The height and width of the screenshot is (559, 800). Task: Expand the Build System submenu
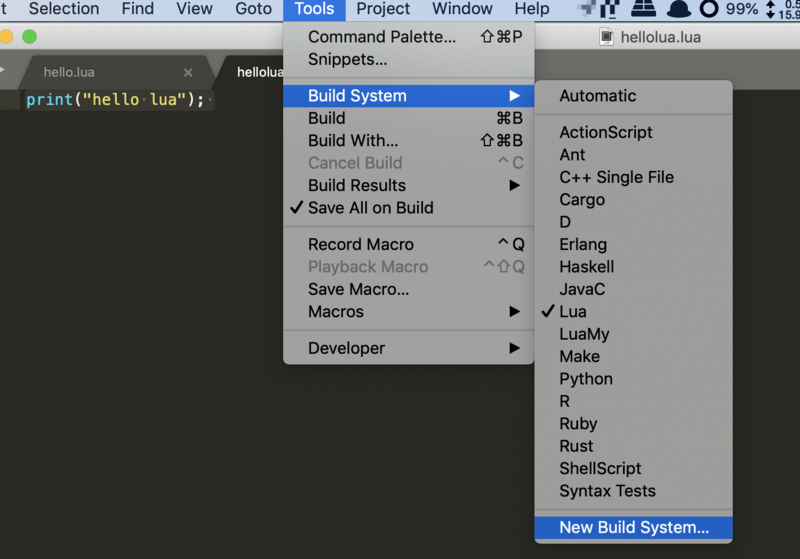click(x=409, y=96)
